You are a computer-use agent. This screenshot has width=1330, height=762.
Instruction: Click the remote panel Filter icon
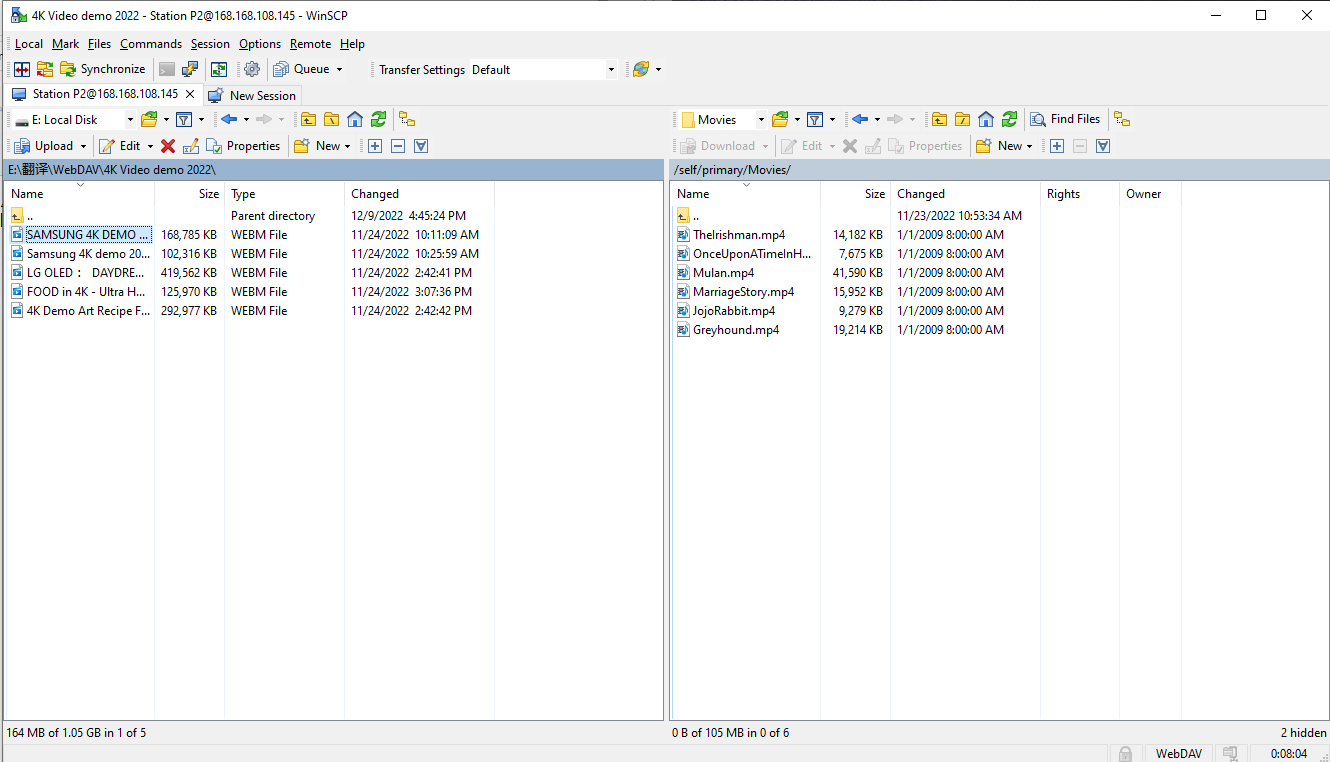[x=815, y=119]
